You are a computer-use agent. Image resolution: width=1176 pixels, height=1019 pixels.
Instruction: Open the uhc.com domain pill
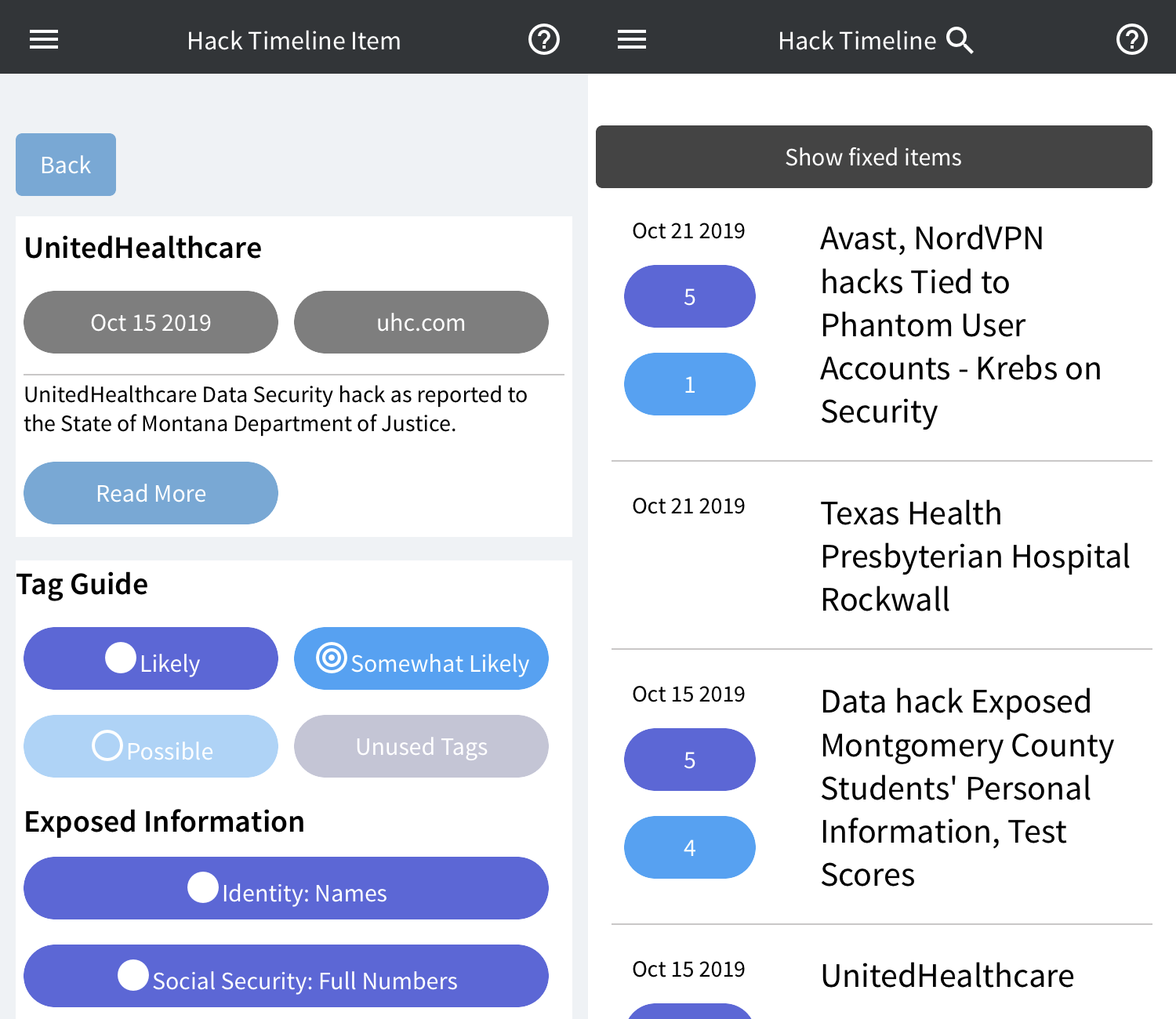[421, 322]
